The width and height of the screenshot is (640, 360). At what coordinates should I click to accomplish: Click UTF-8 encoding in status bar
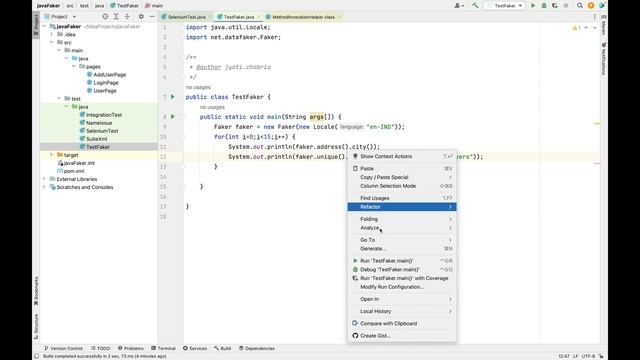tap(588, 356)
